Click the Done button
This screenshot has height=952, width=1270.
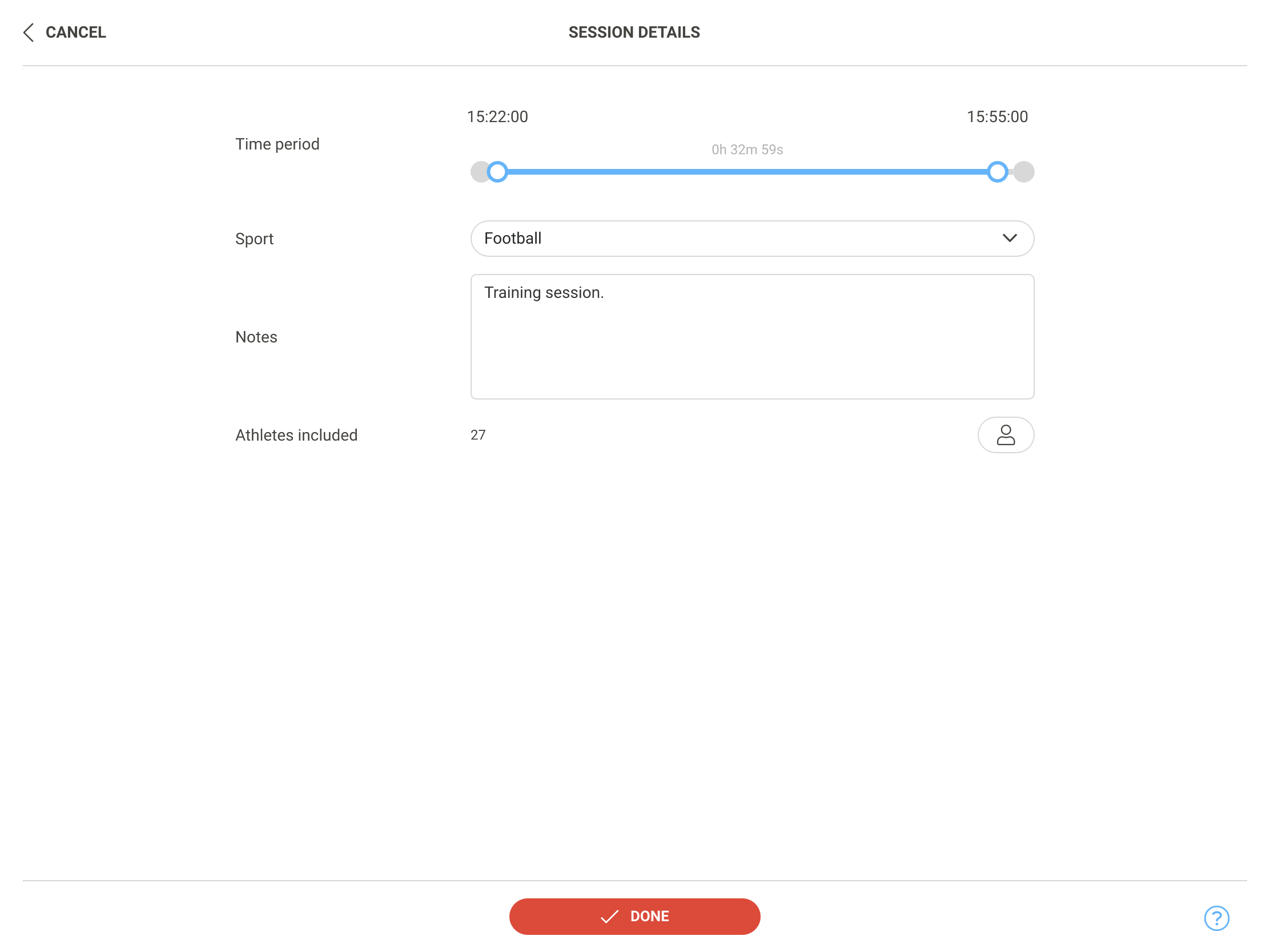coord(634,916)
